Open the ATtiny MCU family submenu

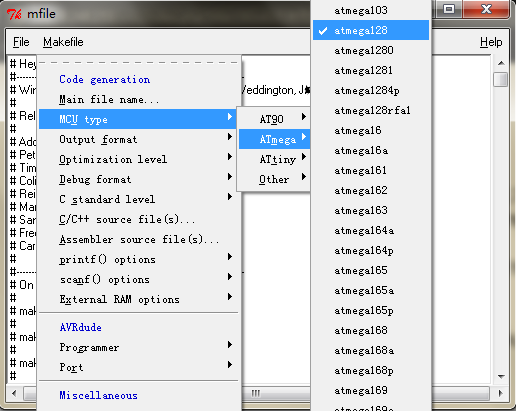(275, 159)
